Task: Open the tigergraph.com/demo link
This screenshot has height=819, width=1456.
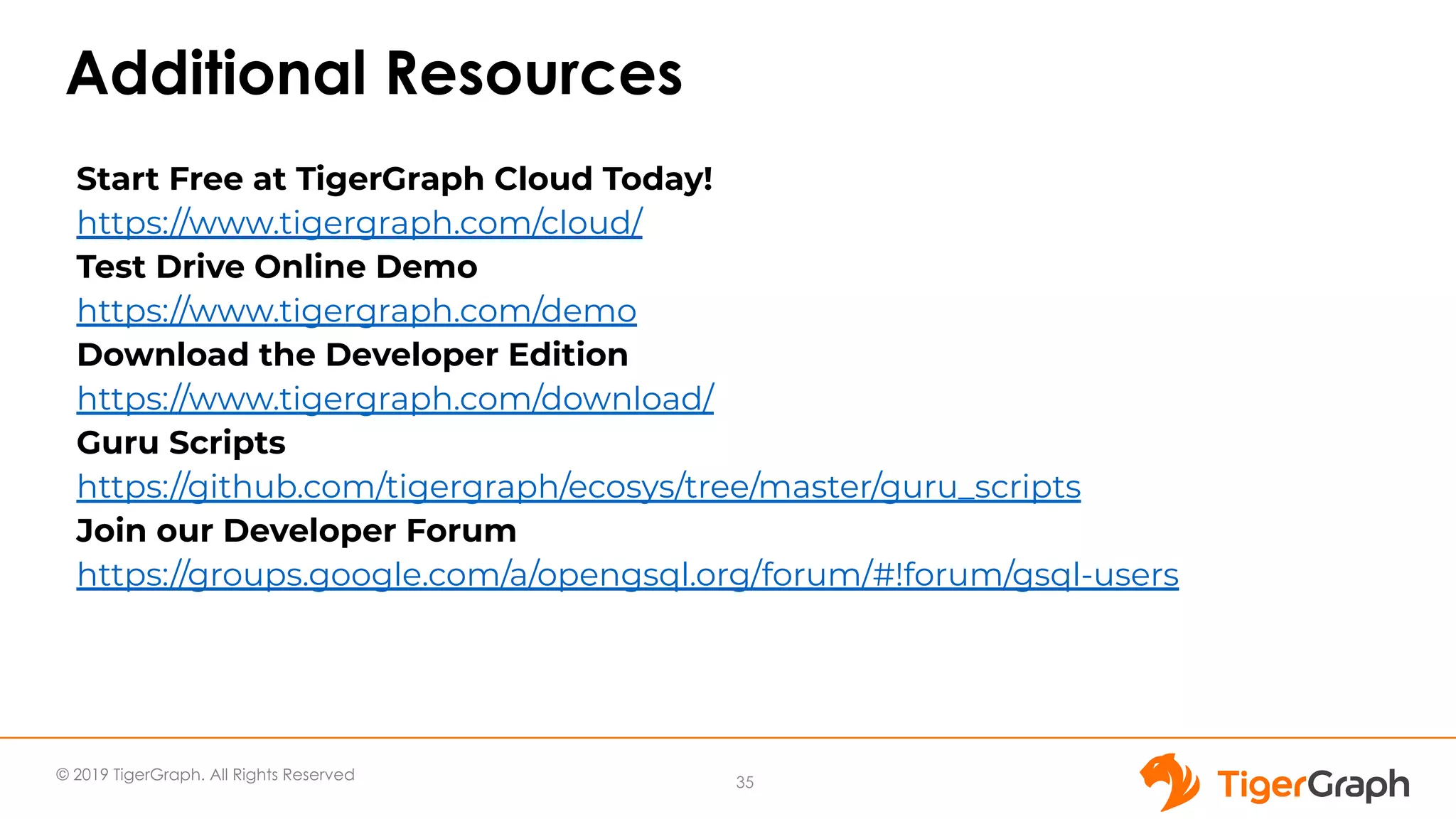Action: [x=357, y=311]
